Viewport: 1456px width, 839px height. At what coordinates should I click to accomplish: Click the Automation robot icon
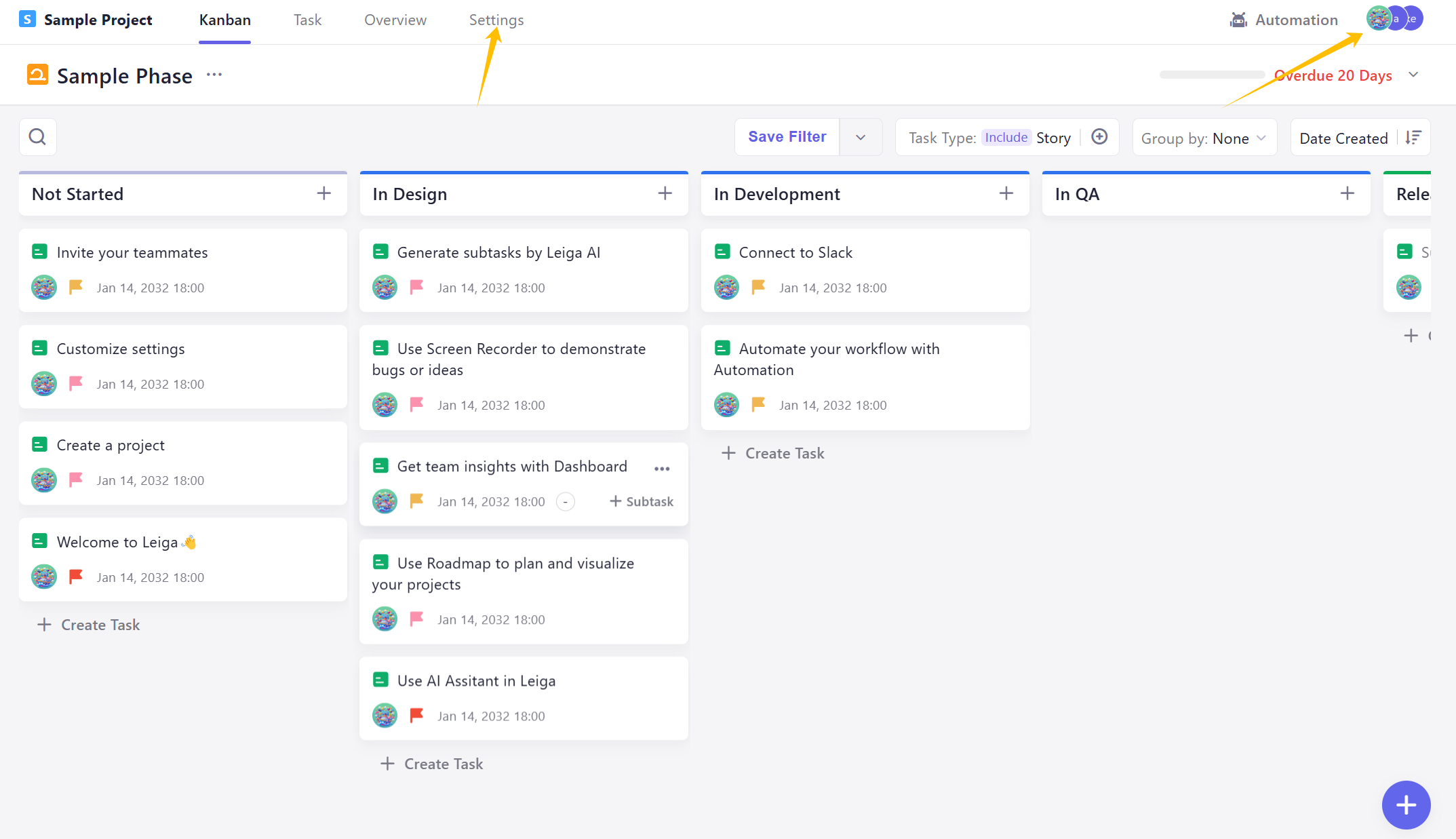pos(1238,20)
